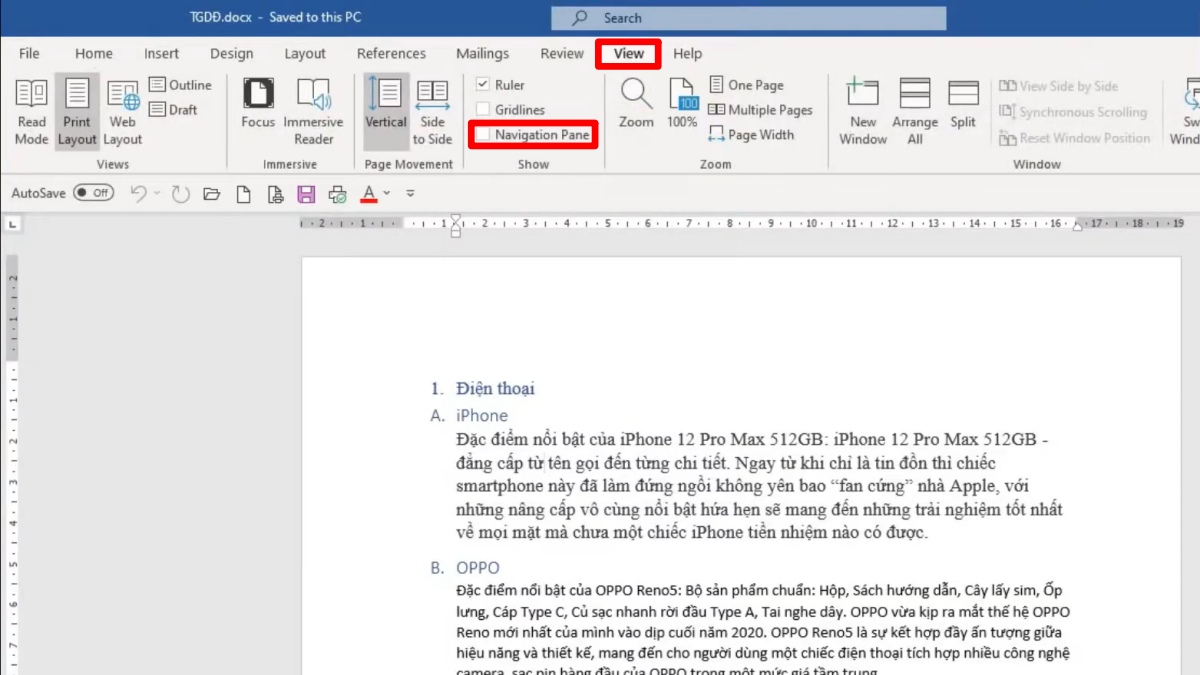Screen dimensions: 1200x675
Task: Go to the References tab
Action: [391, 53]
